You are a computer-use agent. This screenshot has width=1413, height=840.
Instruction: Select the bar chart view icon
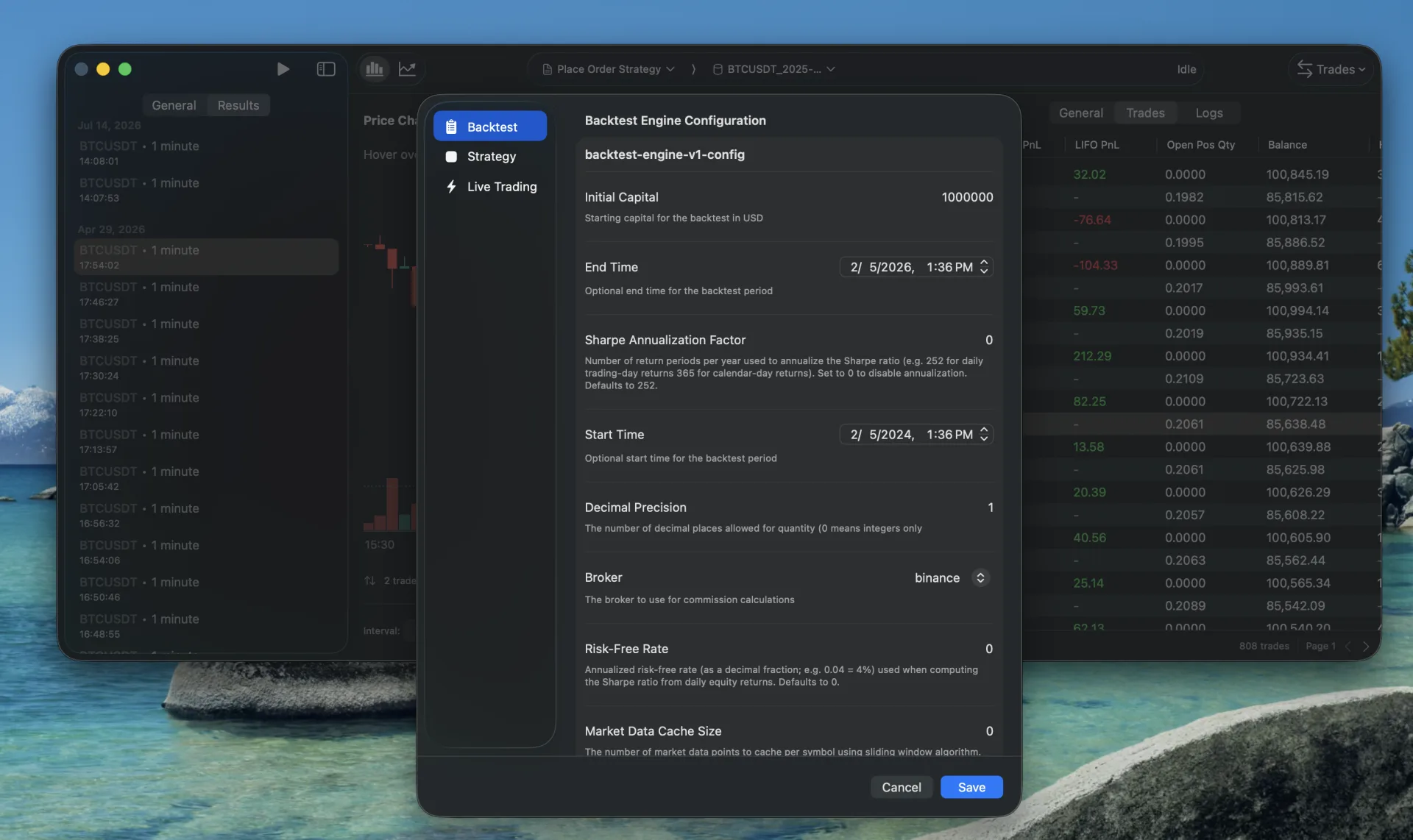click(x=375, y=69)
